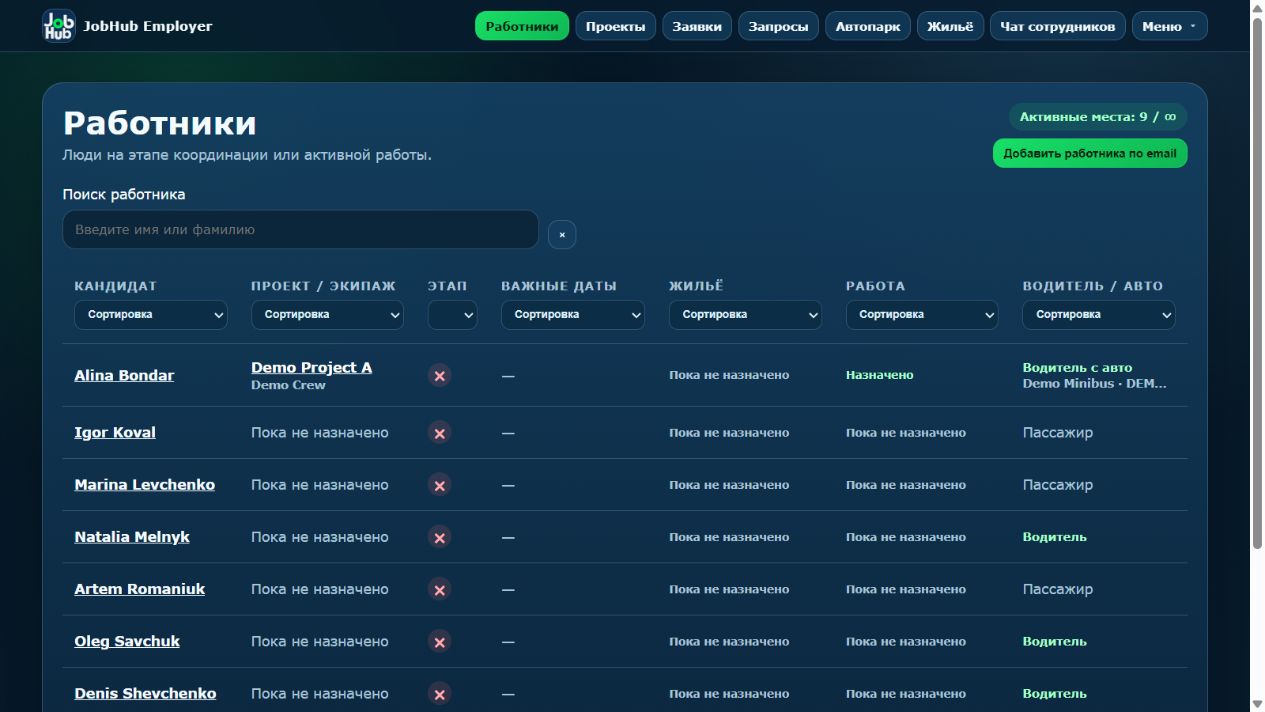
Task: Open Alina Bondar's profile link
Action: [x=124, y=375]
